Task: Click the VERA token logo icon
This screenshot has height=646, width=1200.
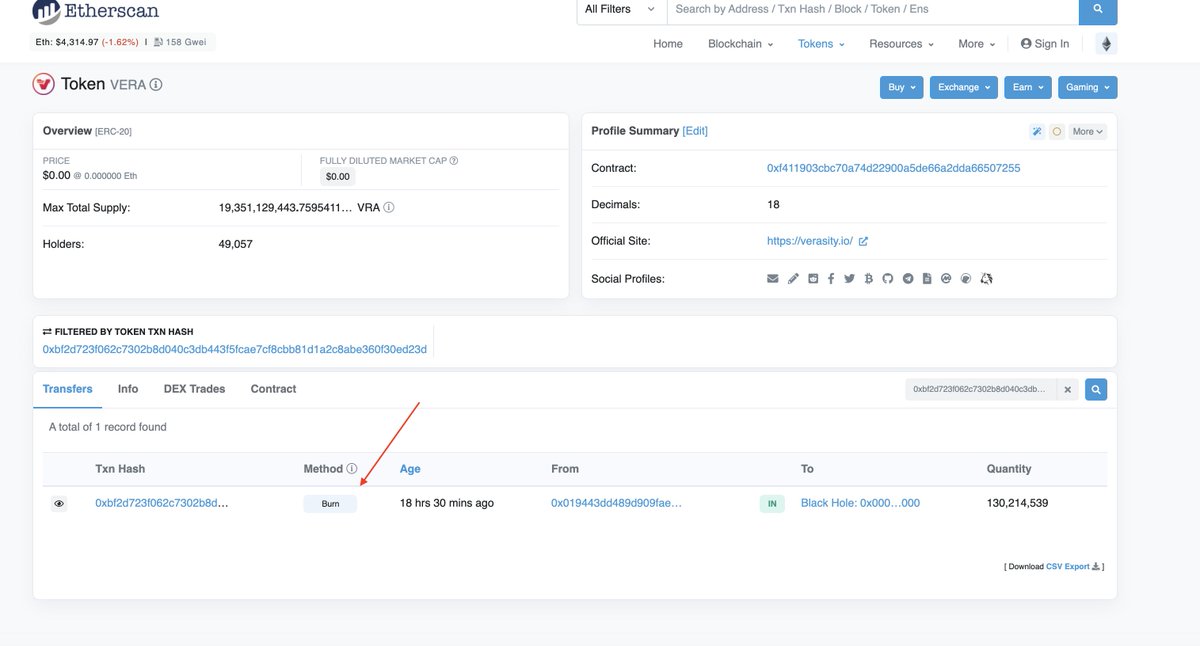Action: click(43, 84)
